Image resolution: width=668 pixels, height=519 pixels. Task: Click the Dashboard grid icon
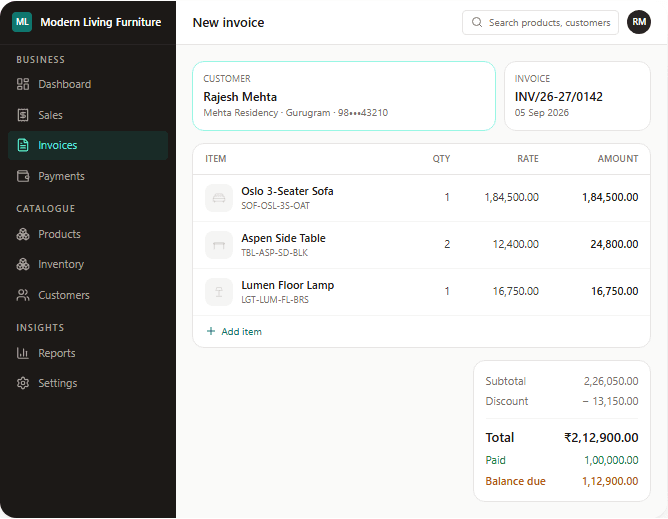[23, 84]
